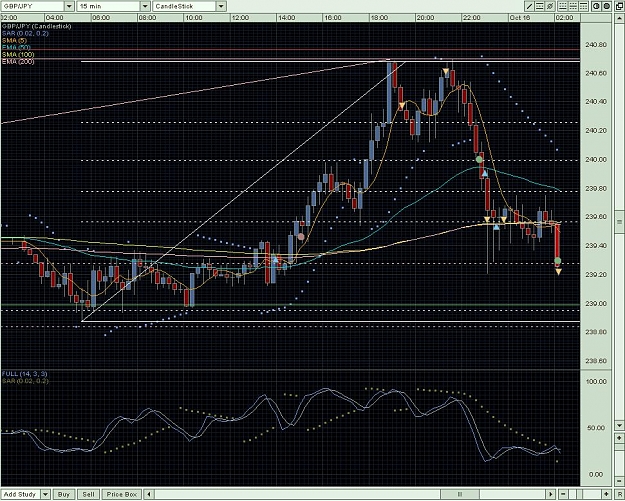Click the horizontal scrollbar thumb
Viewport: 625px width, 501px height.
point(460,494)
